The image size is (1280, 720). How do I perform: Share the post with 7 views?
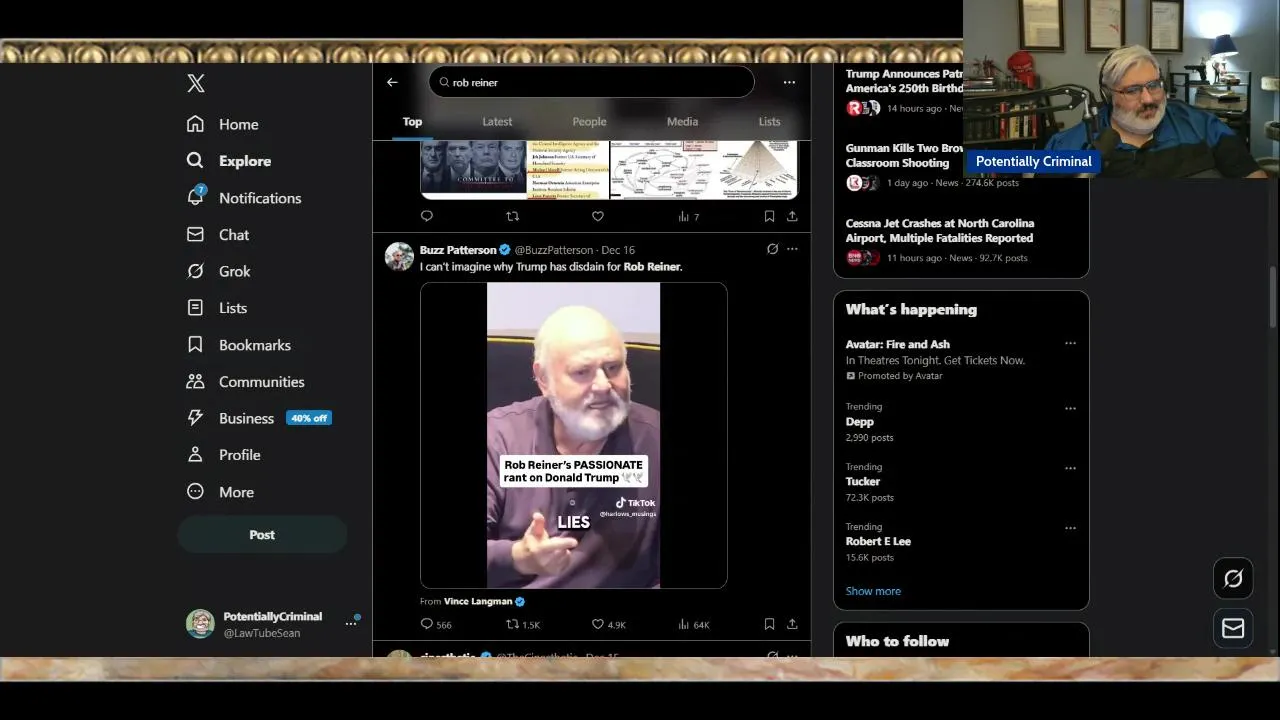click(x=792, y=216)
